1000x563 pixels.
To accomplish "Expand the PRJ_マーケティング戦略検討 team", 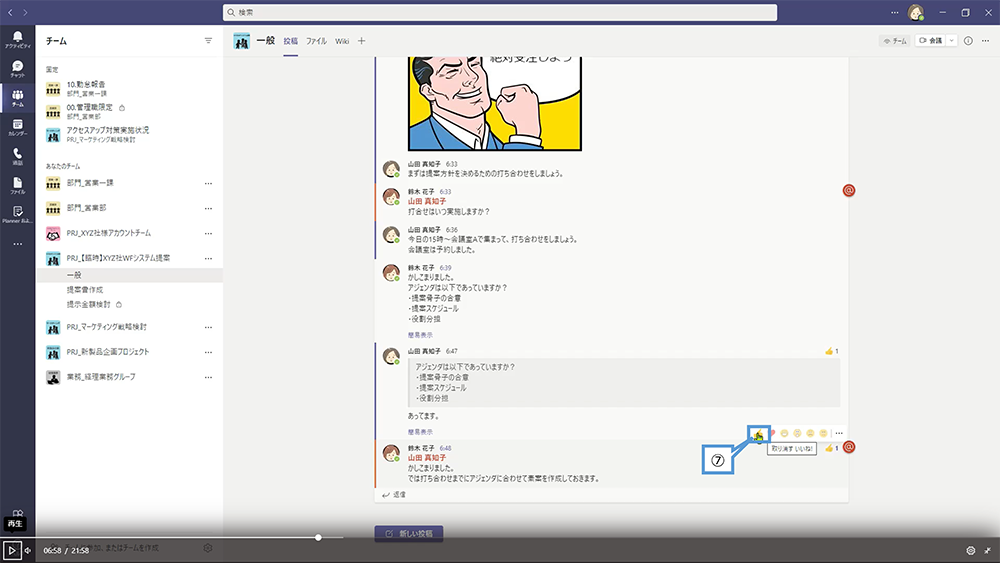I will click(107, 326).
